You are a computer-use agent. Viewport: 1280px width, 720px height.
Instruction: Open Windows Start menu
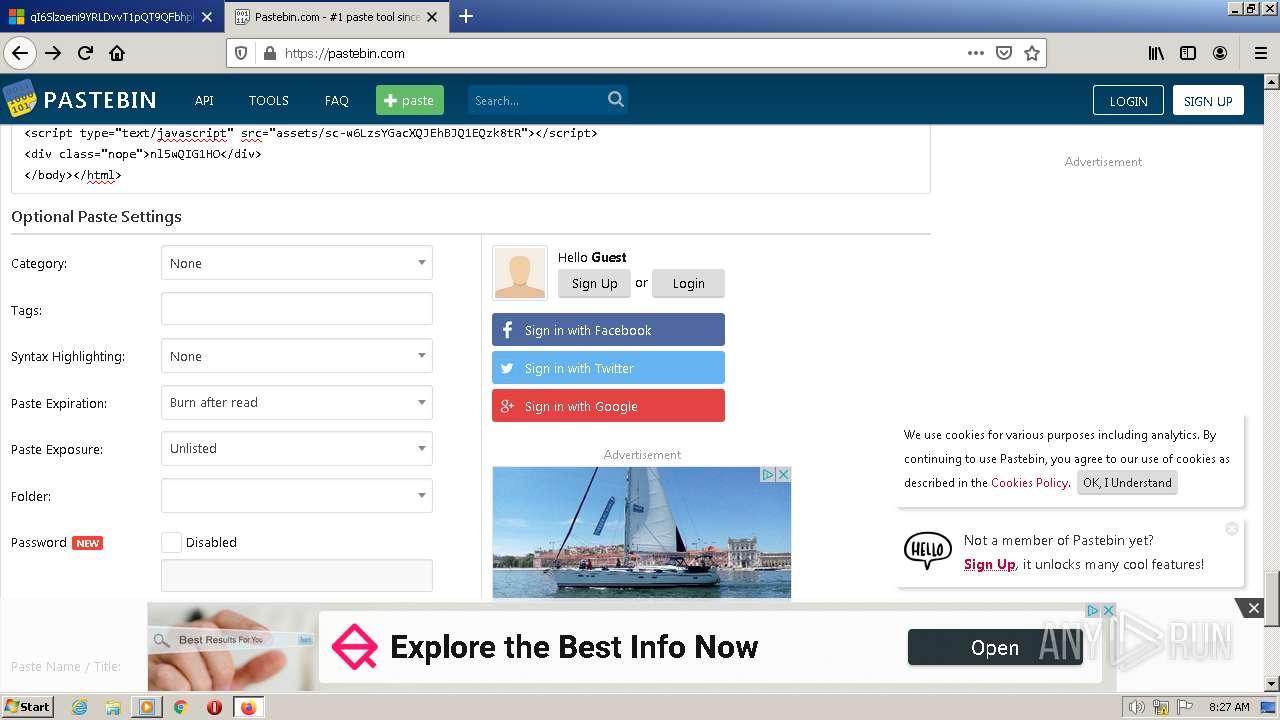click(x=28, y=706)
